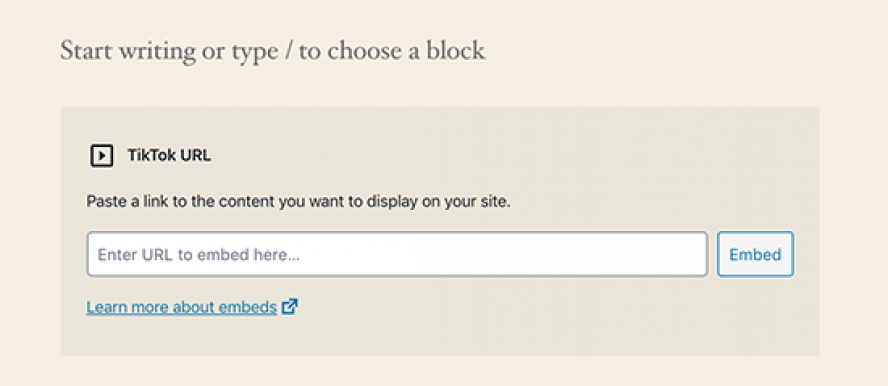Select the gray TikTok embed block placeholder
The image size is (888, 386).
click(x=439, y=232)
